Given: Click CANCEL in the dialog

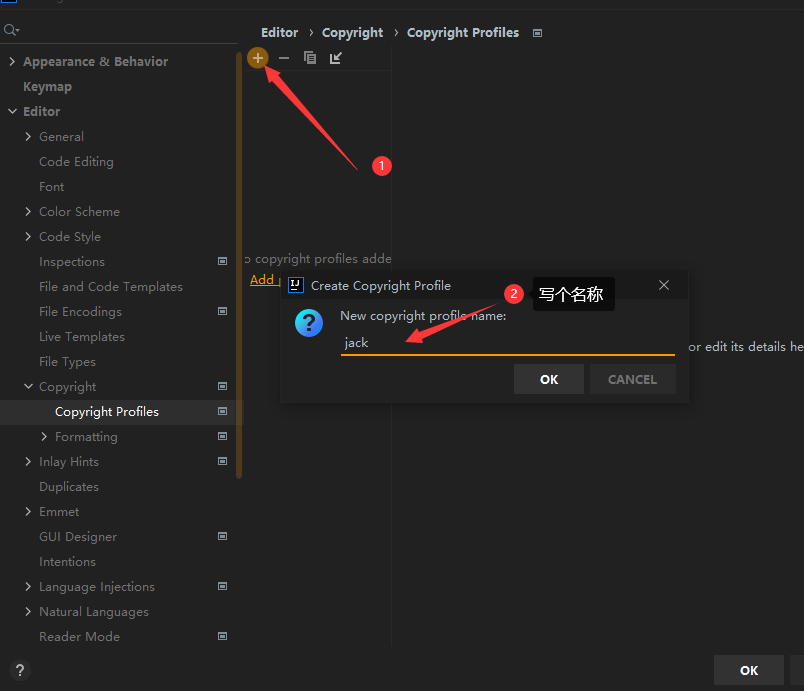Looking at the screenshot, I should point(632,379).
